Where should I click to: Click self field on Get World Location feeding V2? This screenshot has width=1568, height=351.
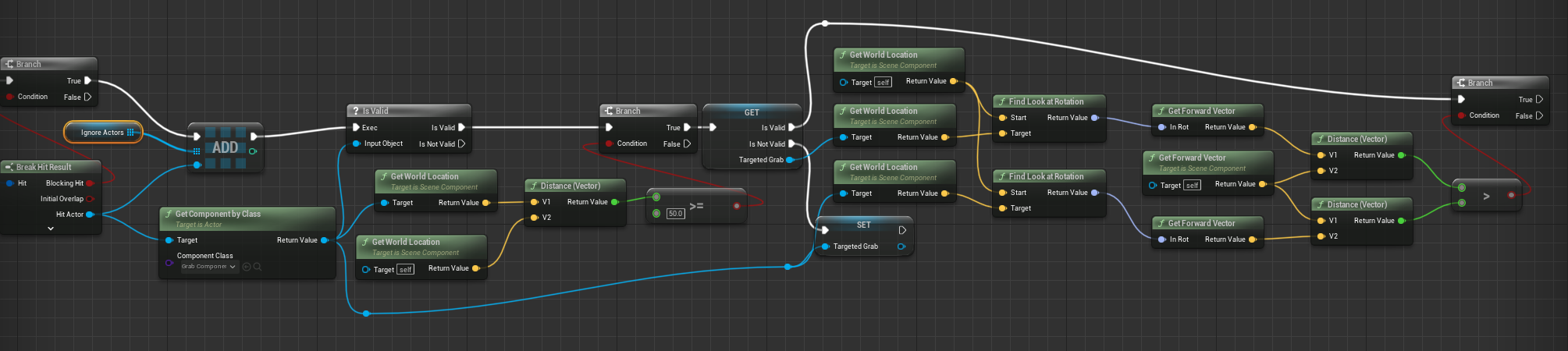pyautogui.click(x=405, y=269)
